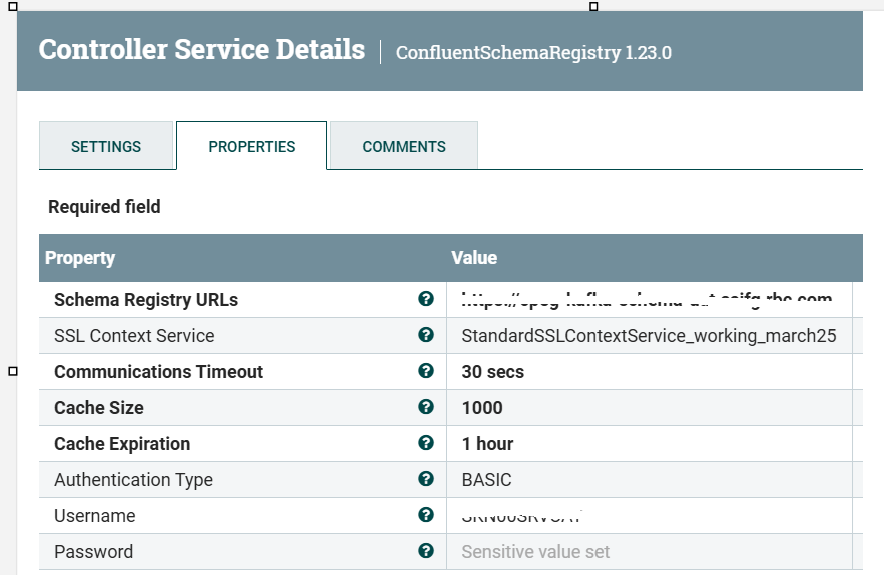This screenshot has width=884, height=575.
Task: Show Communications Timeout help tooltip icon
Action: coord(426,371)
